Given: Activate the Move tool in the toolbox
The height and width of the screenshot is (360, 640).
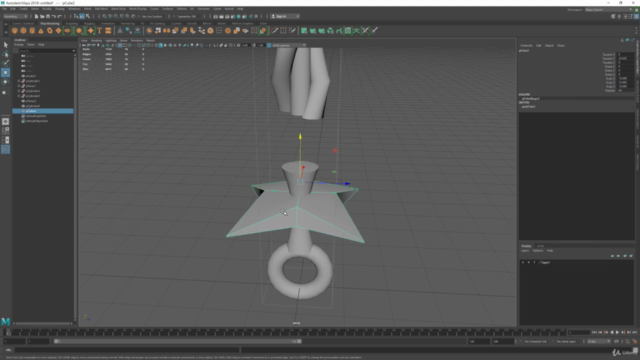Looking at the screenshot, I should [5, 73].
